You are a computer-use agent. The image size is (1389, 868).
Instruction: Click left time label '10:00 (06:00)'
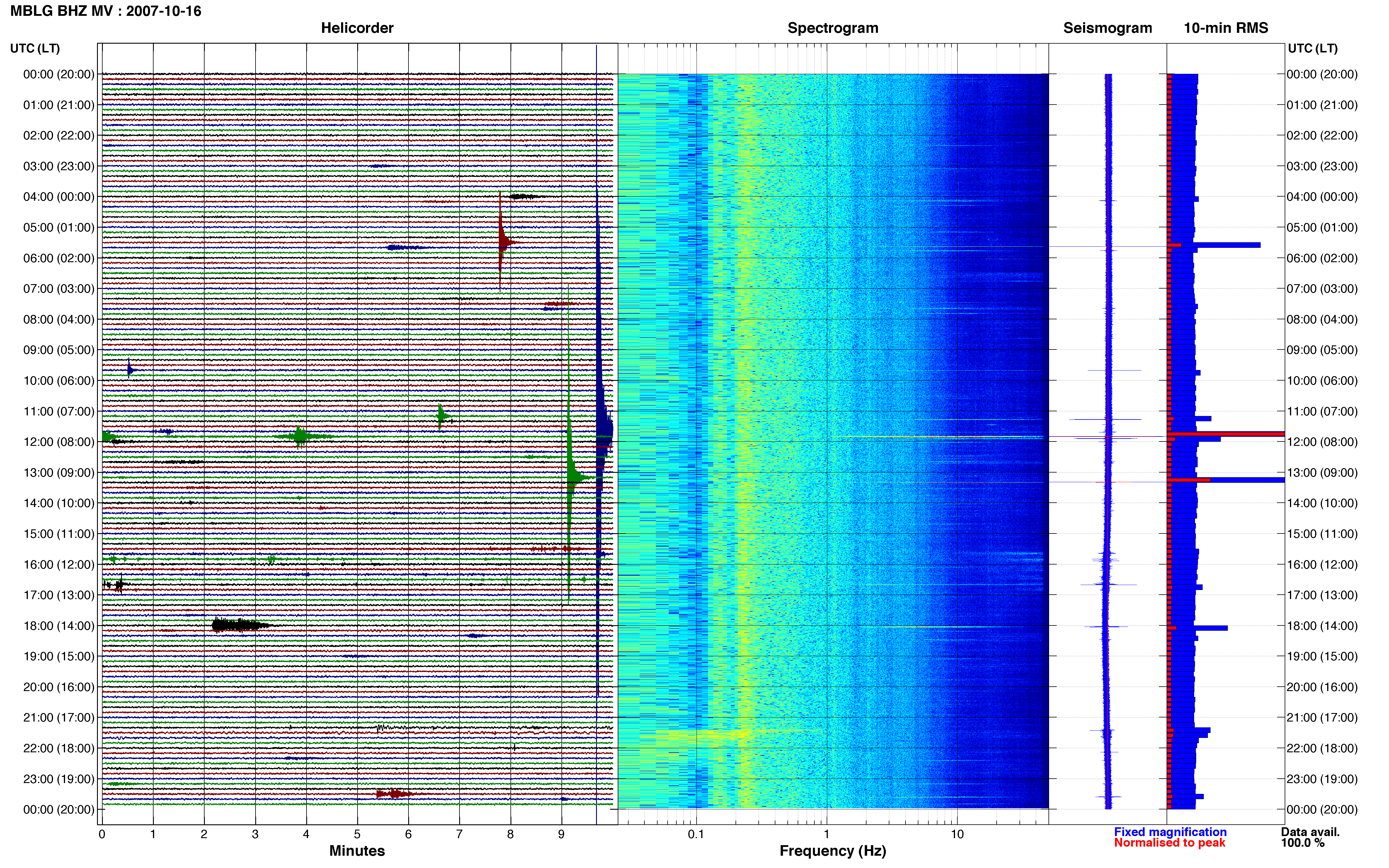(x=59, y=381)
